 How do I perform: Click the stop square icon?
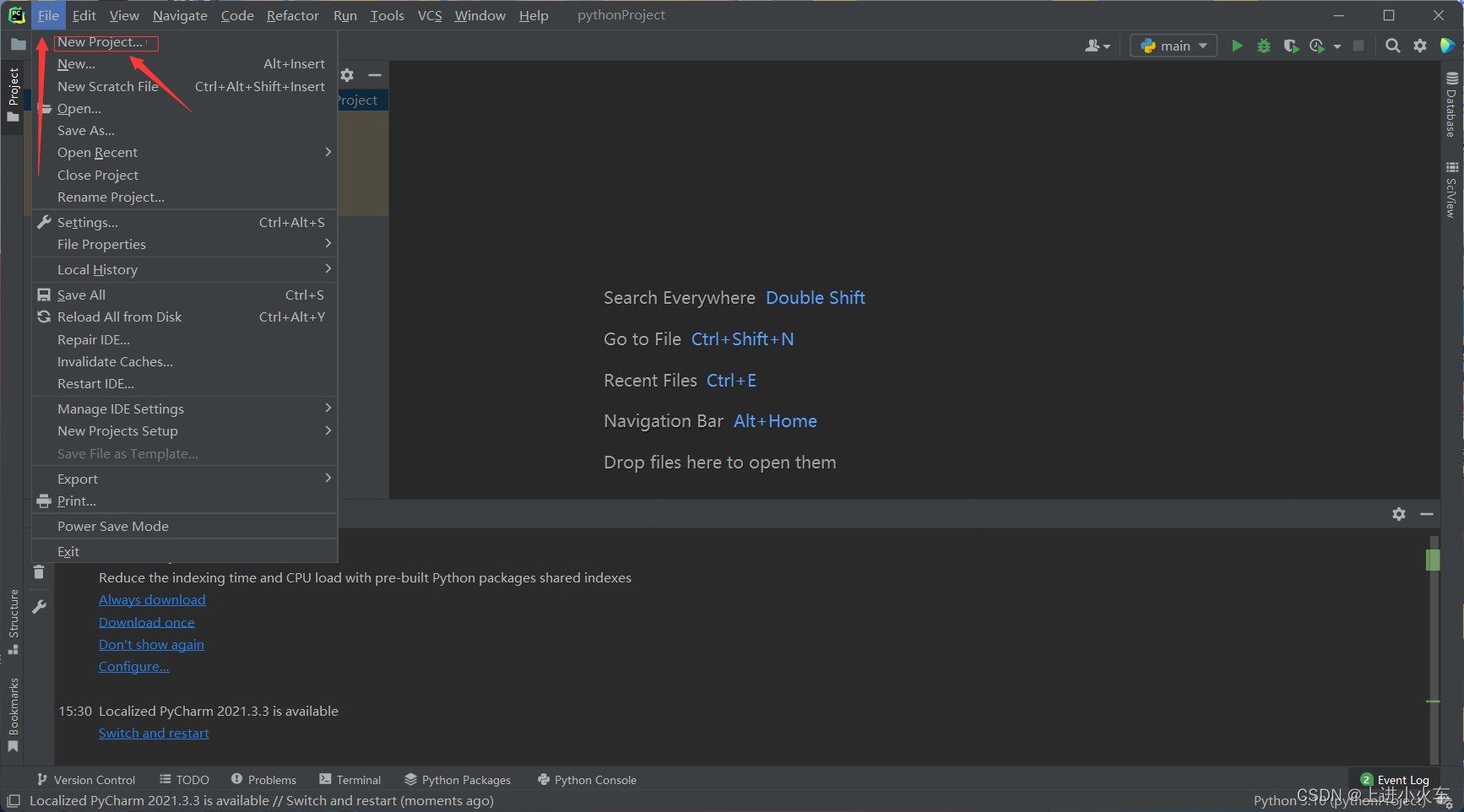coord(1358,46)
